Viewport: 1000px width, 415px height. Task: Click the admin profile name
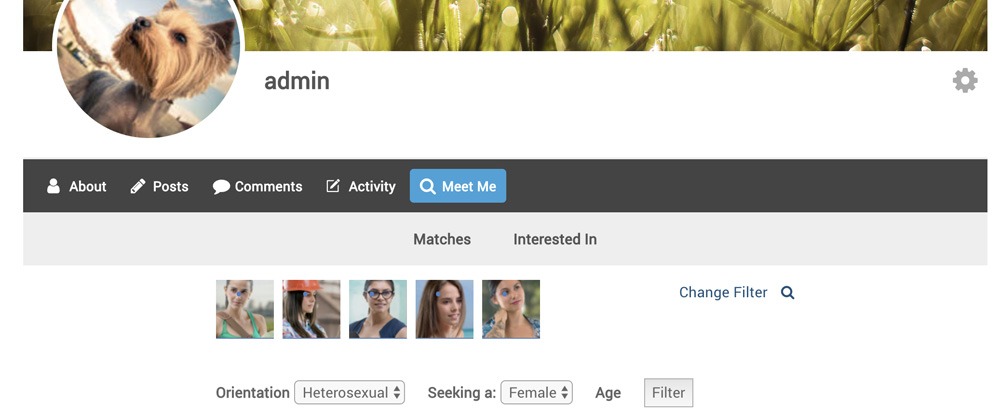coord(297,81)
